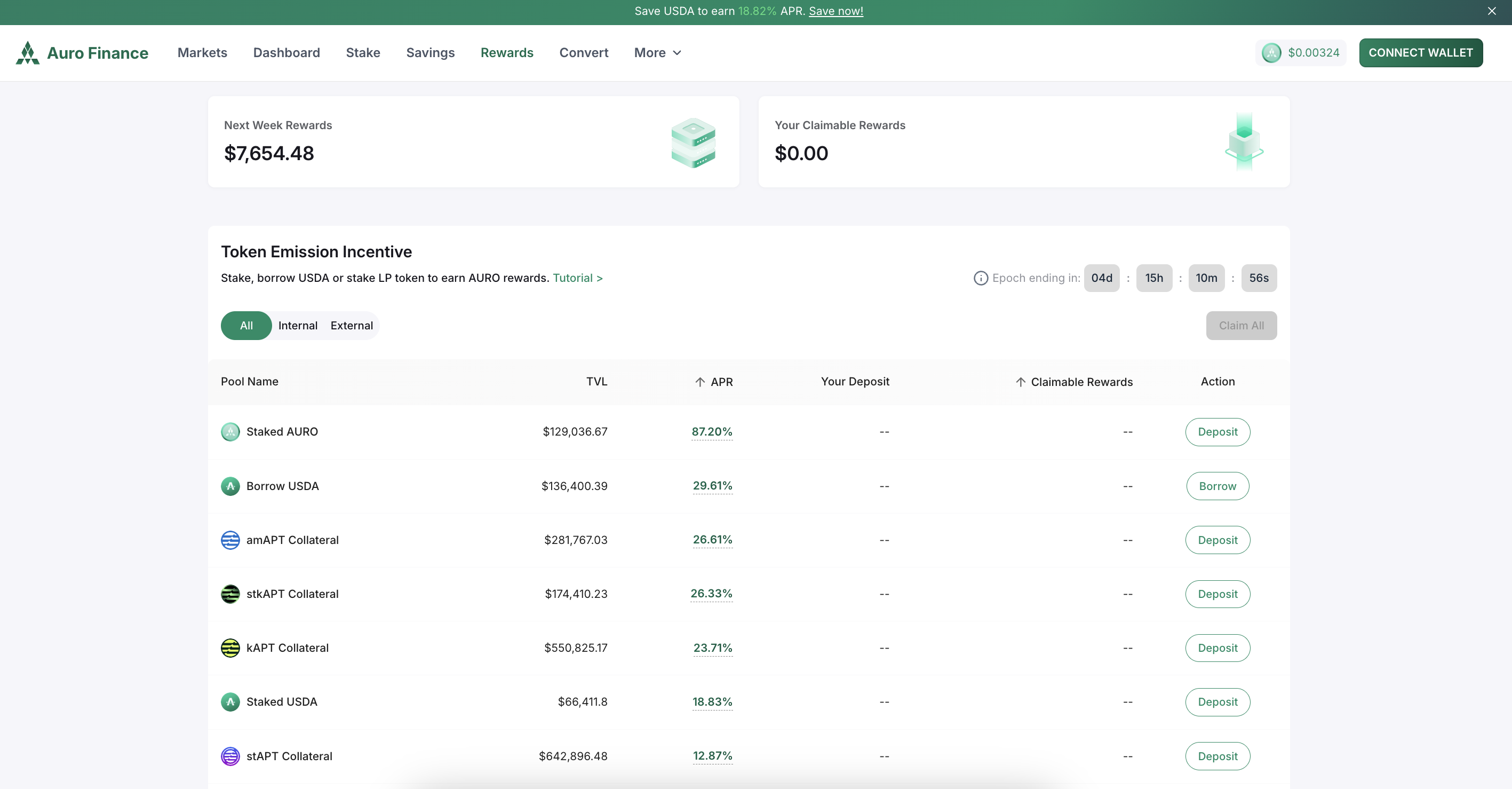Close the top promo banner
1512x789 pixels.
click(1491, 11)
